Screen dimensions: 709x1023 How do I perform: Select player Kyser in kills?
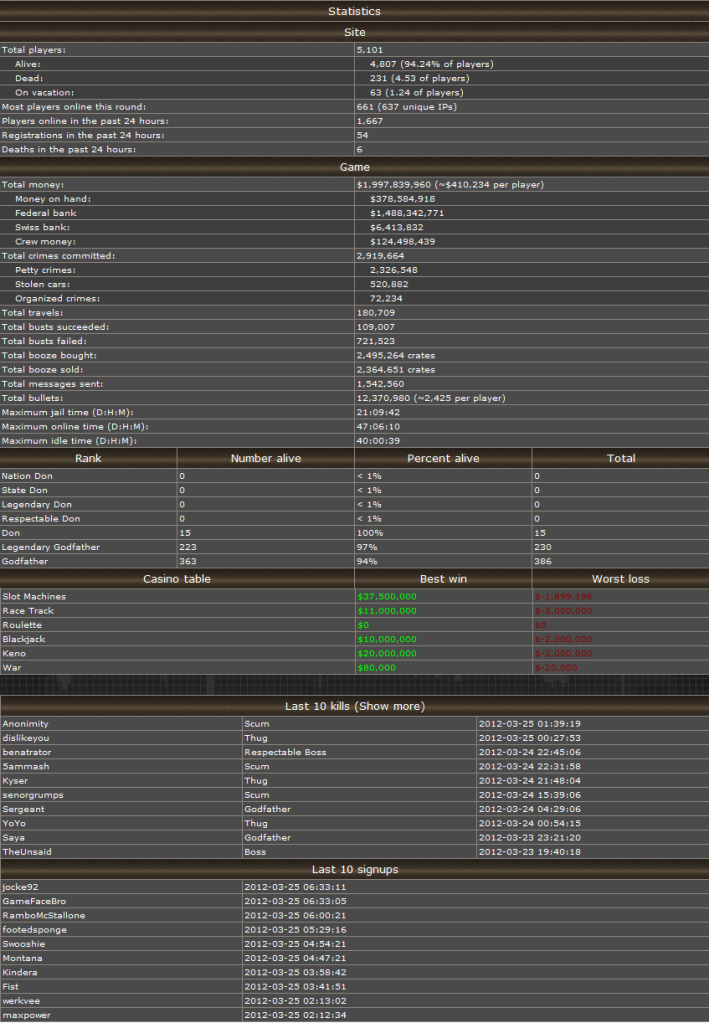pyautogui.click(x=15, y=781)
